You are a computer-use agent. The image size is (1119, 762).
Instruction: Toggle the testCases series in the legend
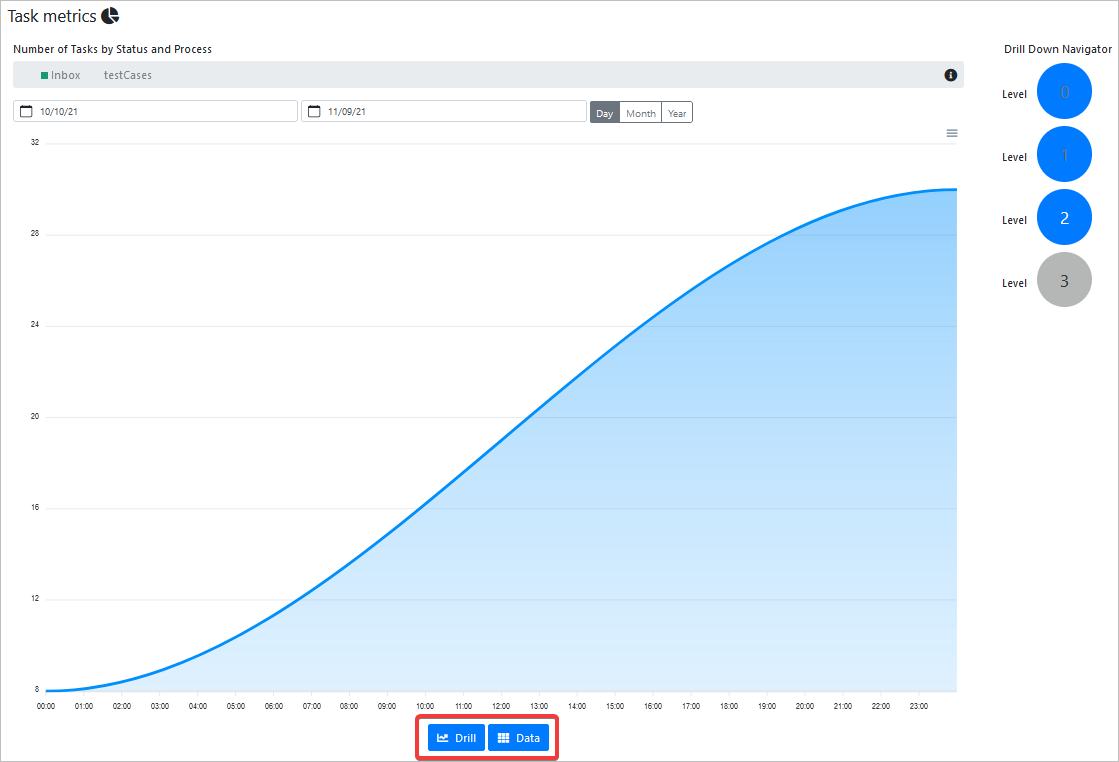click(x=127, y=75)
